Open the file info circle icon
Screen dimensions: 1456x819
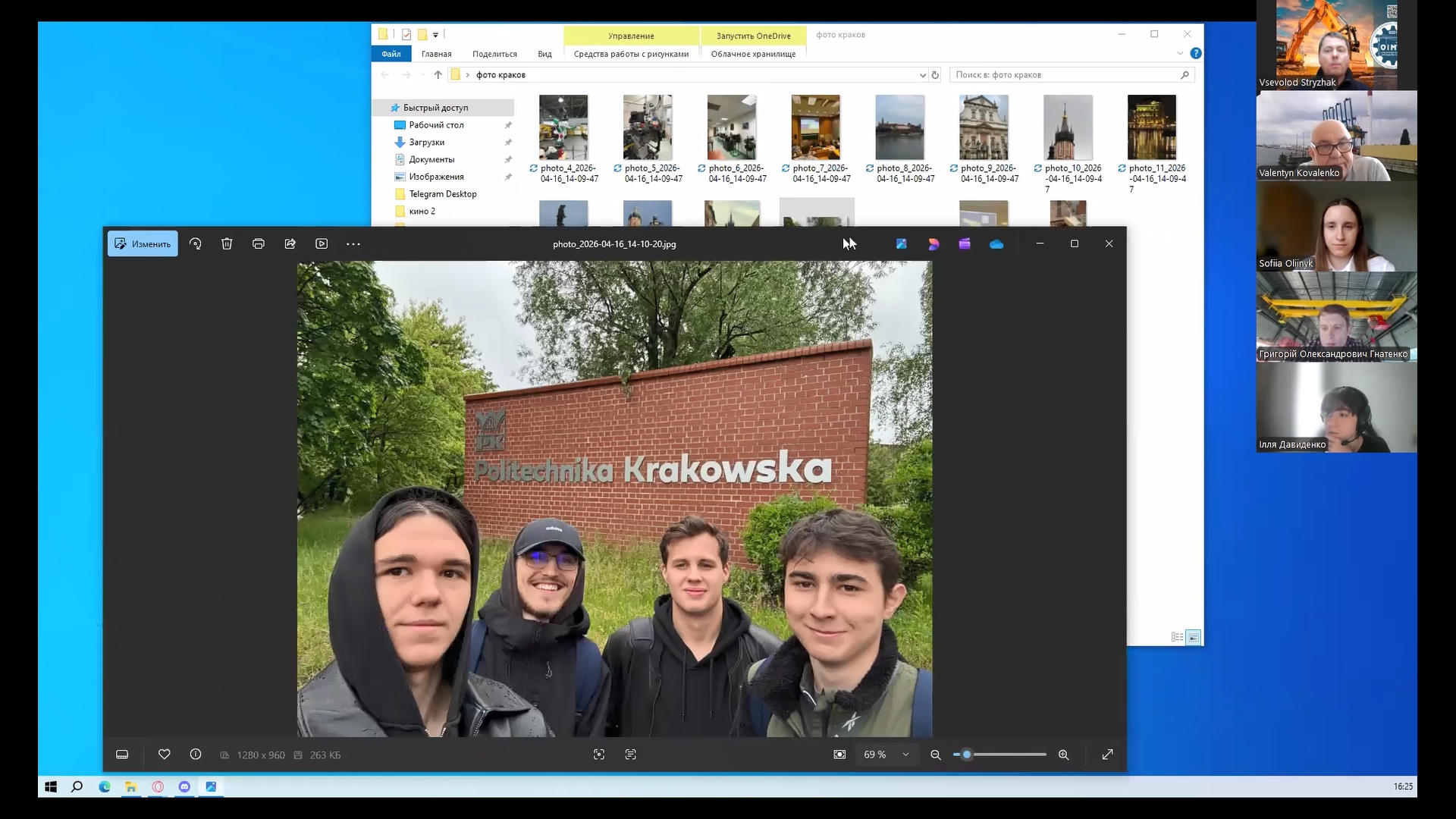point(196,755)
